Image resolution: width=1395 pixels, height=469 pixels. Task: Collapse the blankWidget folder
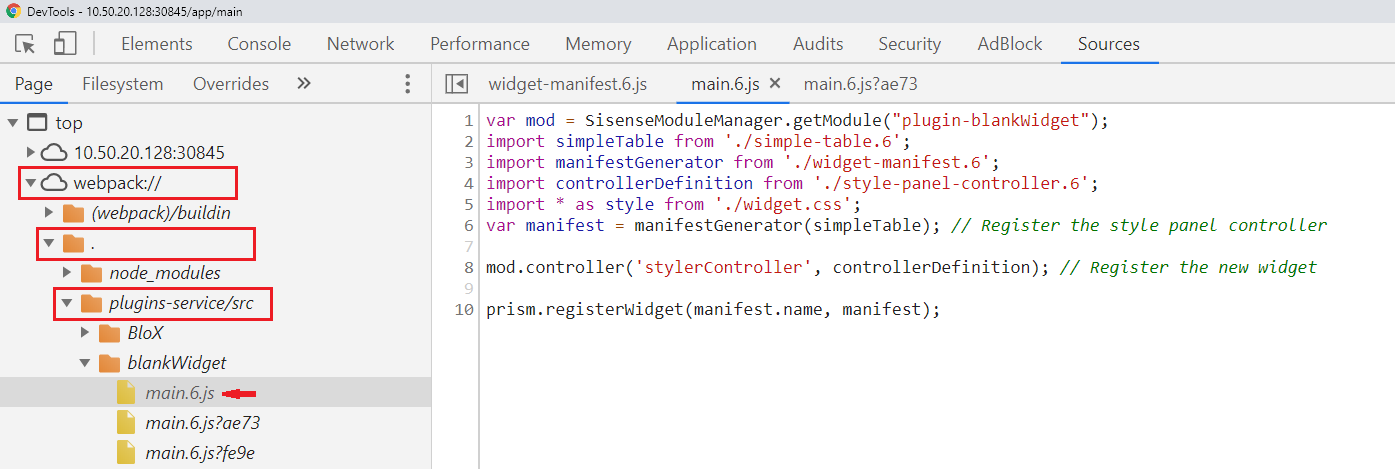pos(85,363)
